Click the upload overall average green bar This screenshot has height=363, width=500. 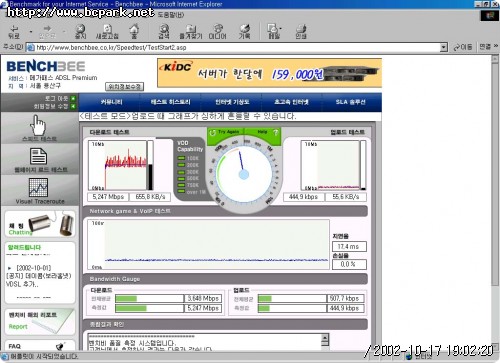[265, 298]
